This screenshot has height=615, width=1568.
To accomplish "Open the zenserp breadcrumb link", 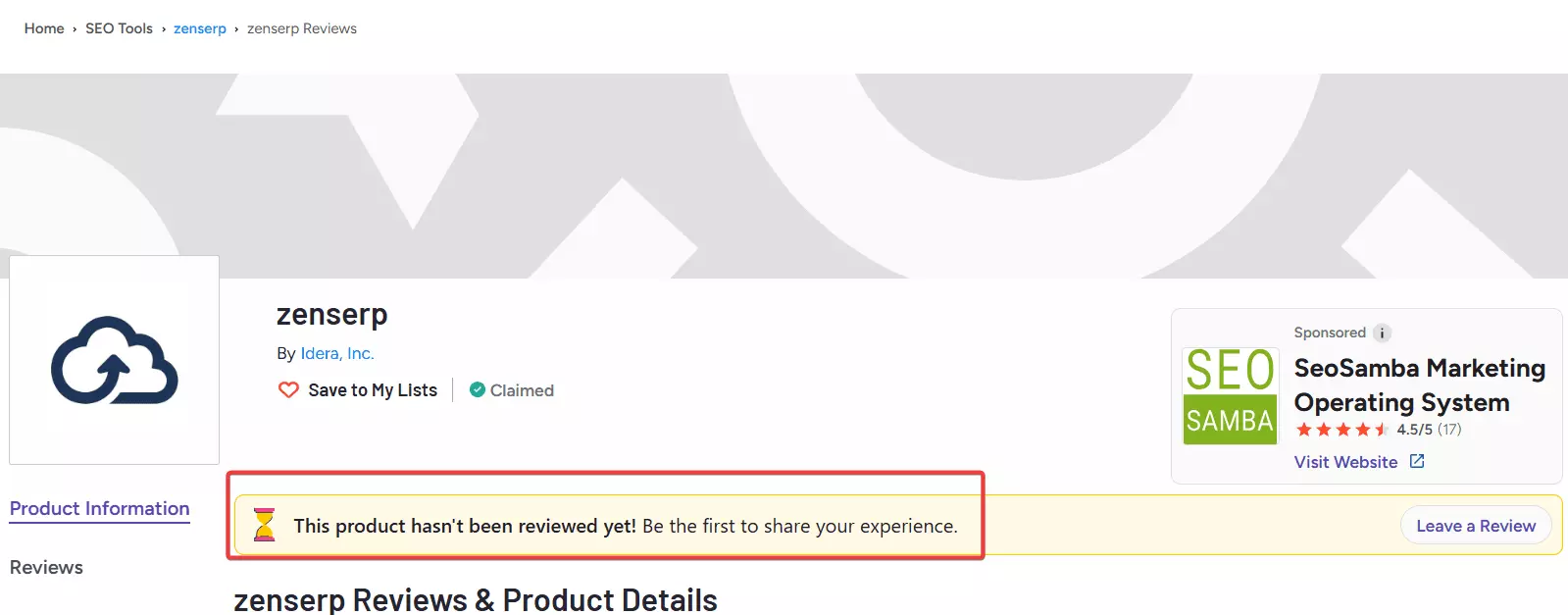I will click(x=200, y=28).
